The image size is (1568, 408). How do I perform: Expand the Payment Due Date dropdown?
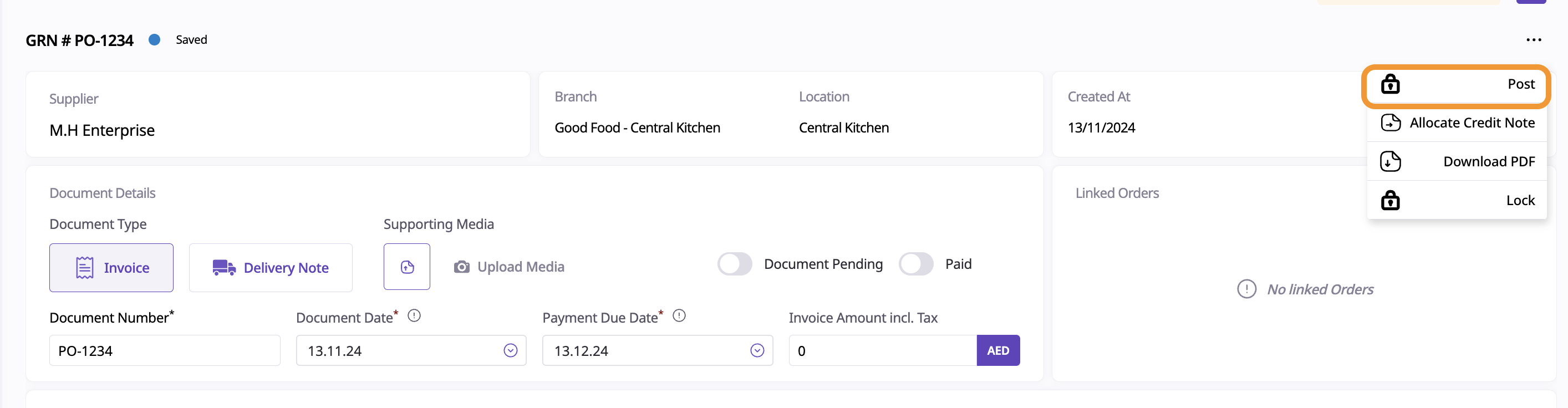pos(757,351)
